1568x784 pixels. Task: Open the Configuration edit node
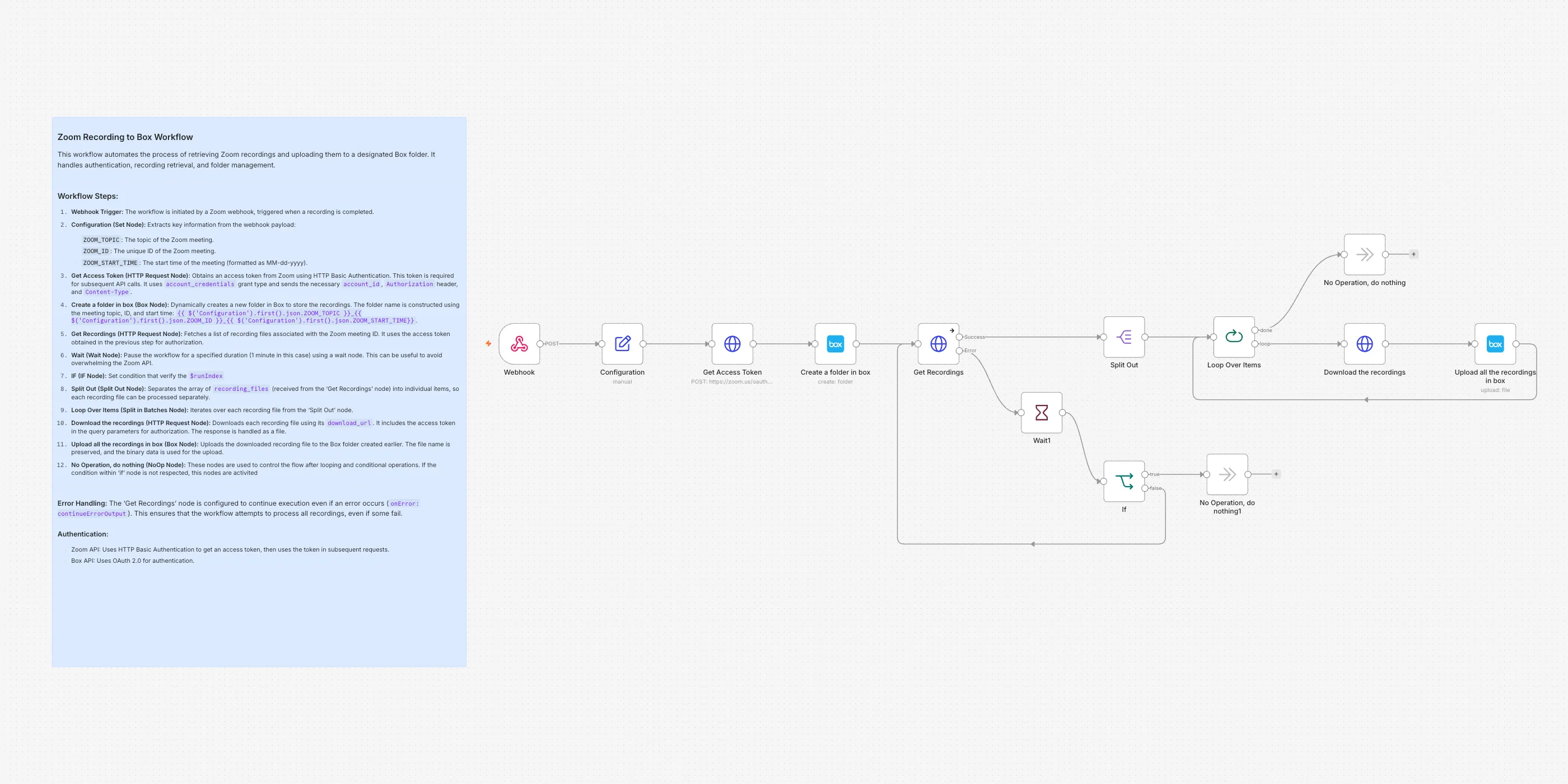coord(622,344)
